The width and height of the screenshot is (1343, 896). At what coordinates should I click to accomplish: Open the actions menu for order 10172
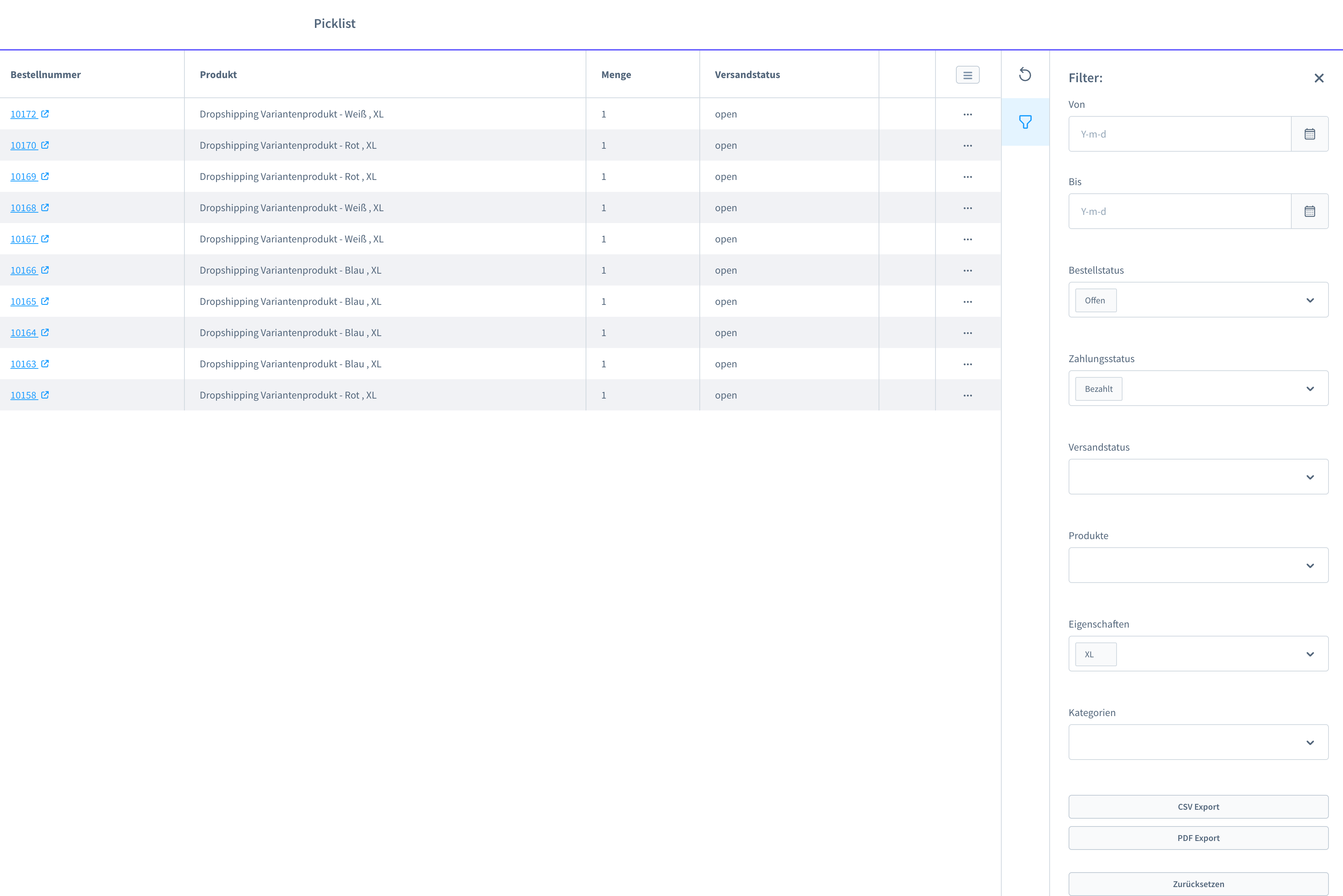[967, 114]
